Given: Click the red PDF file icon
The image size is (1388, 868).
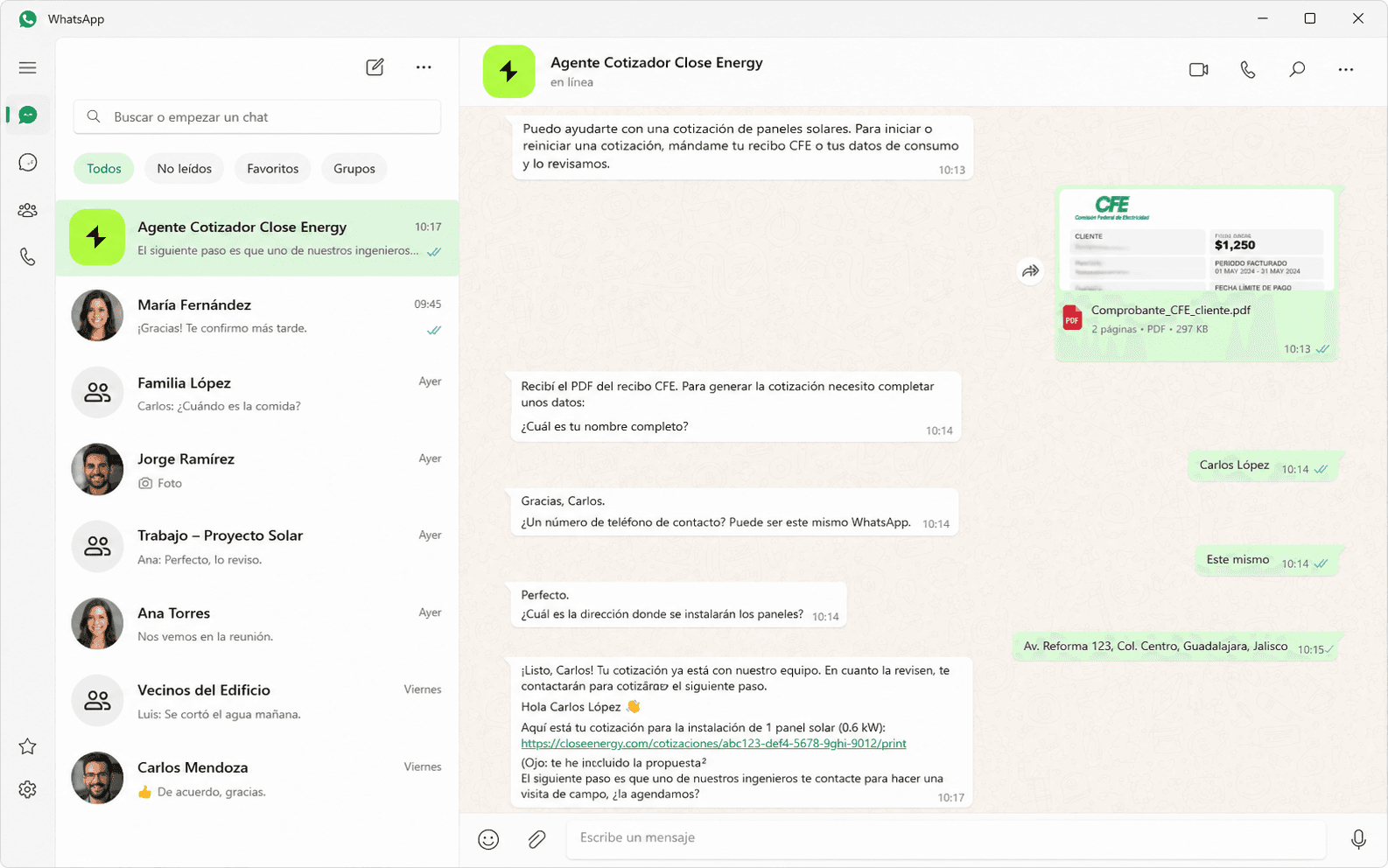Looking at the screenshot, I should pyautogui.click(x=1072, y=318).
